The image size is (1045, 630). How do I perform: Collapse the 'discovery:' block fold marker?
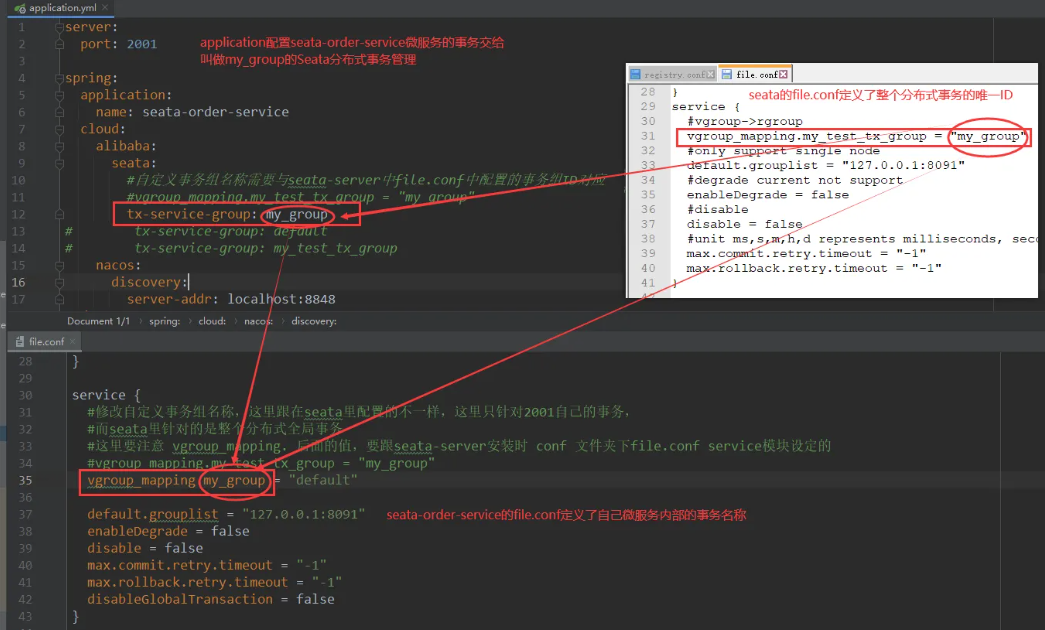[x=59, y=283]
